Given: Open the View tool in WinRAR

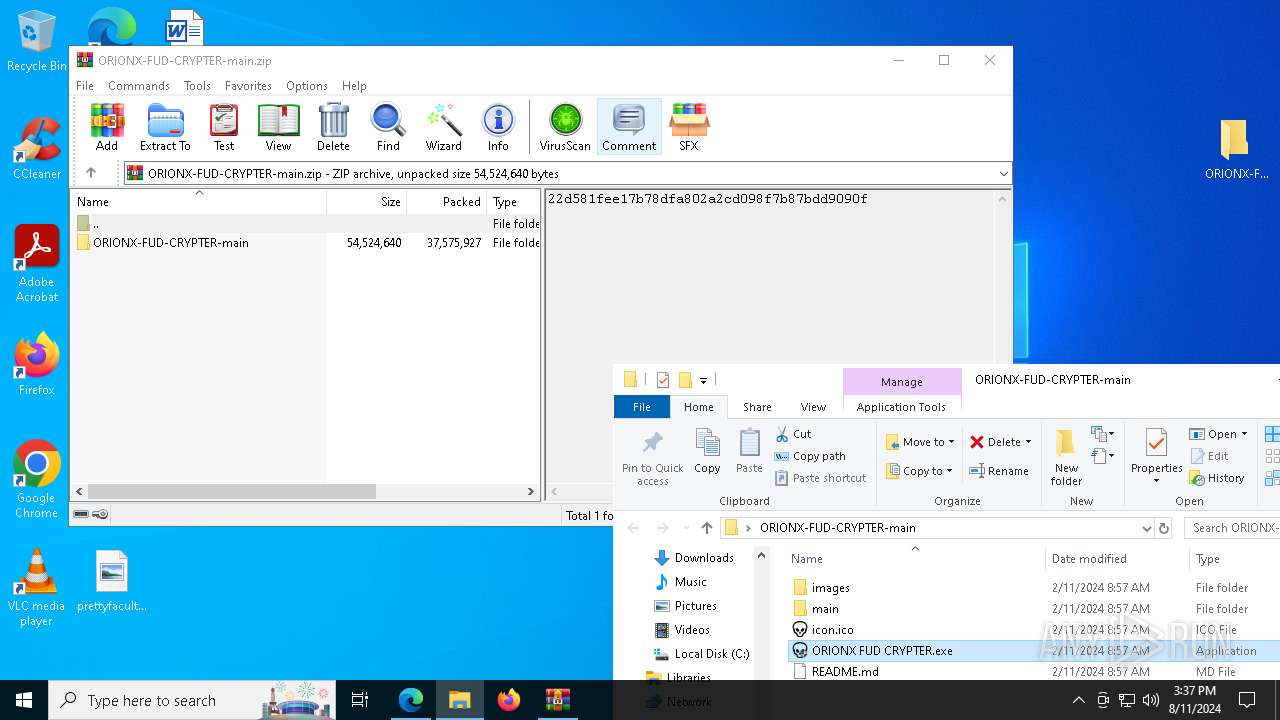Looking at the screenshot, I should click(x=278, y=127).
